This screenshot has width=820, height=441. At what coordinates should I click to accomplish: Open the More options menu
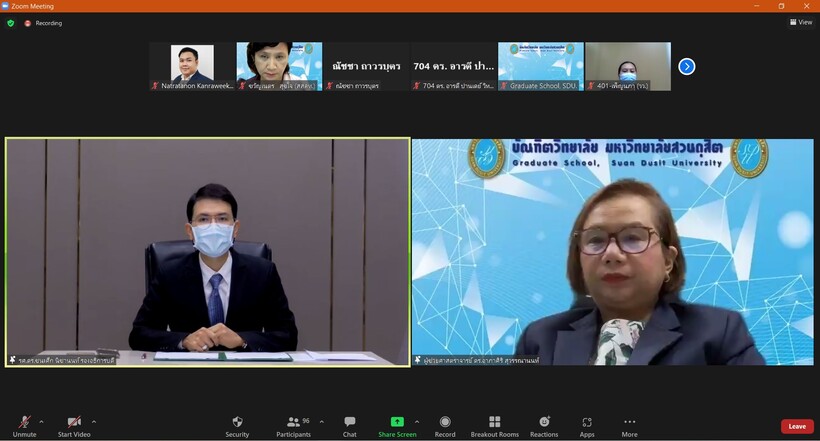coord(629,426)
